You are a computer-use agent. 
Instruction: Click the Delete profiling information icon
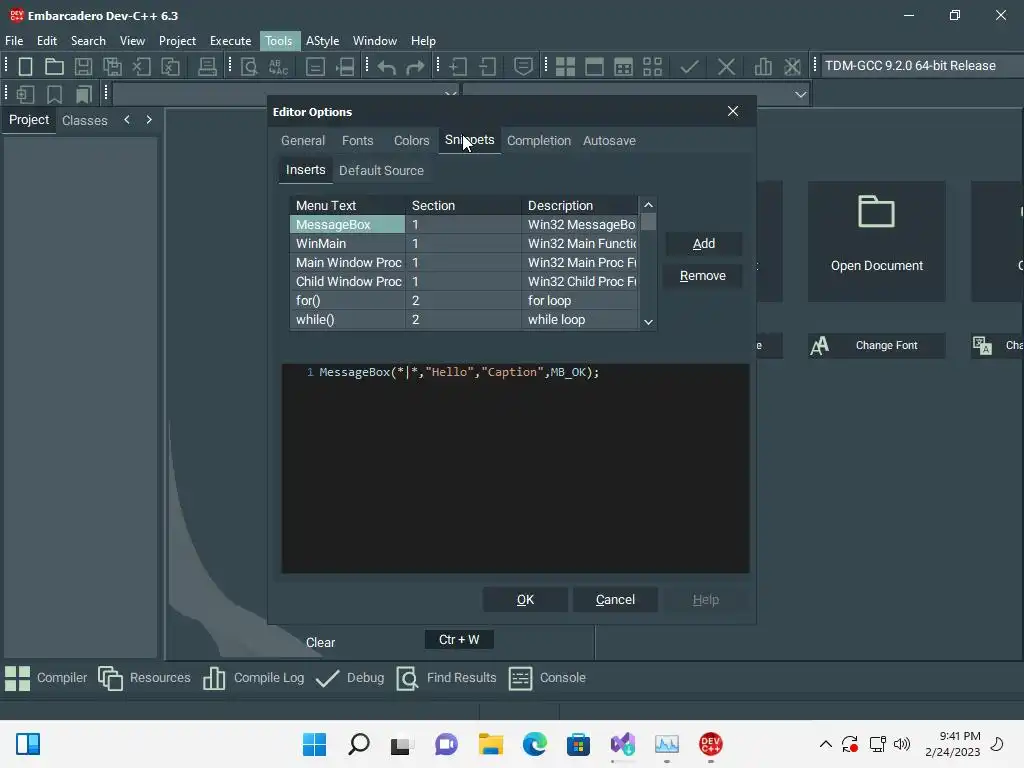pos(792,66)
